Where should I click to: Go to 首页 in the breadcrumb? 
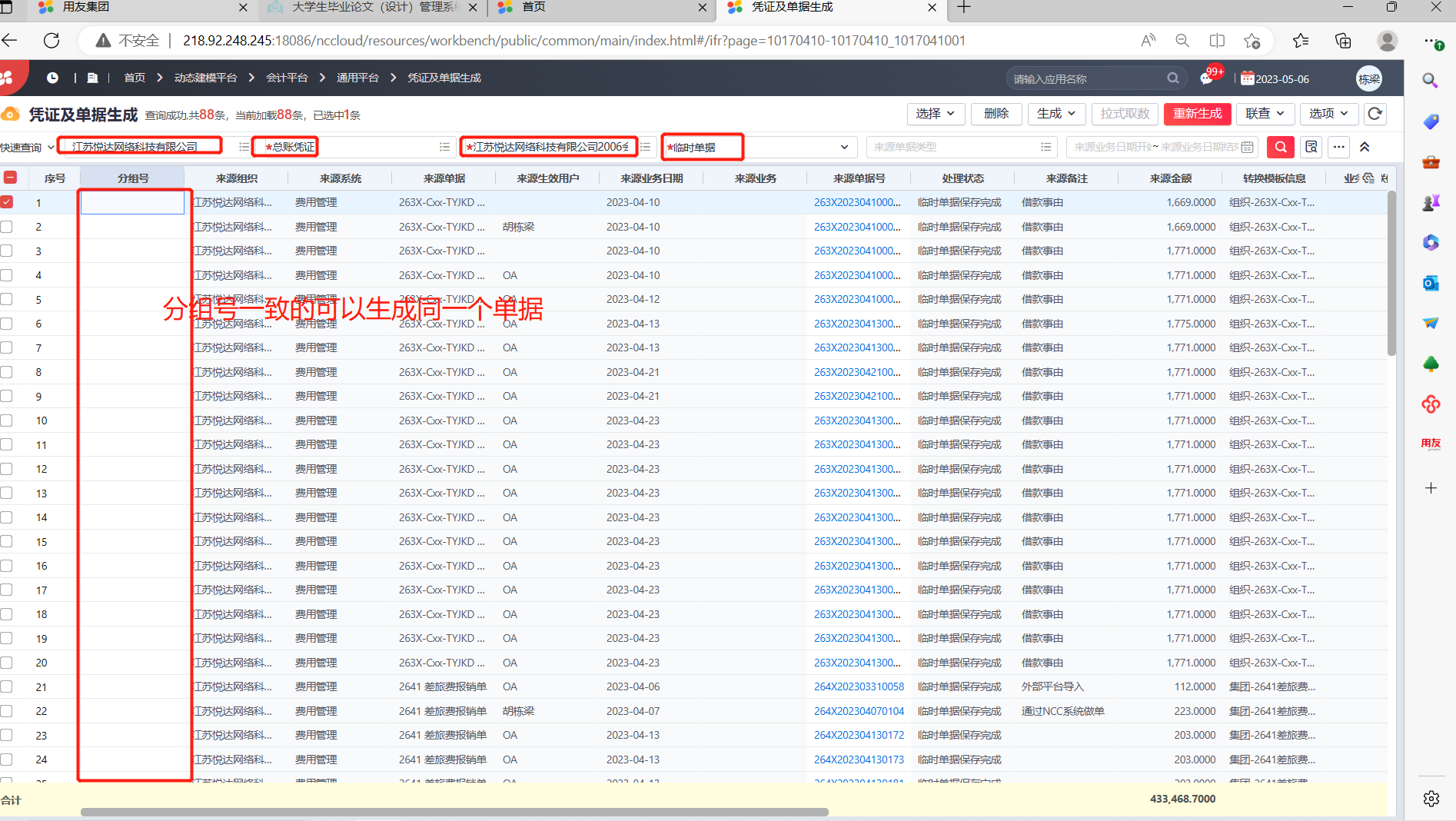click(135, 78)
